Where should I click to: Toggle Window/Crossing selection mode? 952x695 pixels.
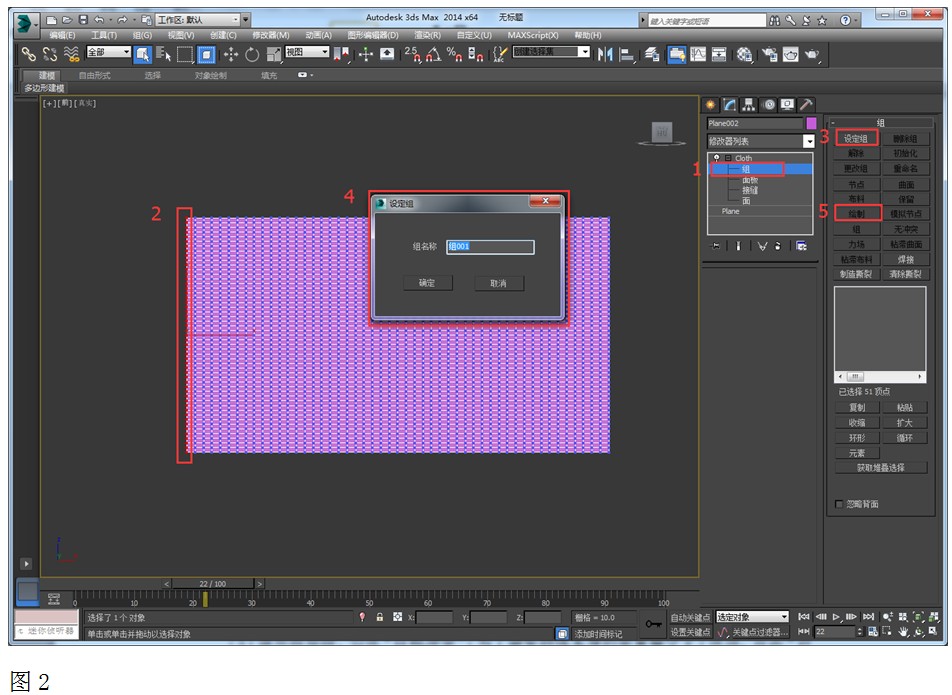[x=206, y=55]
